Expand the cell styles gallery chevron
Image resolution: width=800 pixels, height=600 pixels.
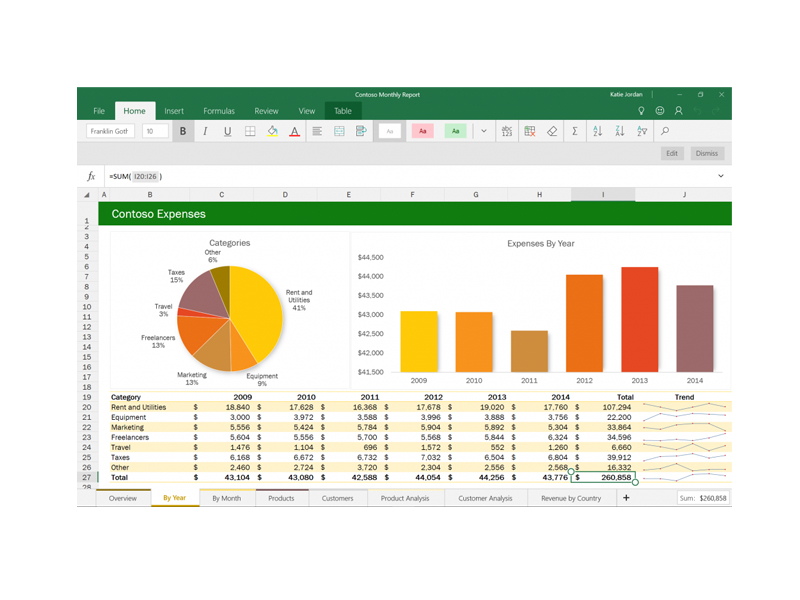pos(484,131)
